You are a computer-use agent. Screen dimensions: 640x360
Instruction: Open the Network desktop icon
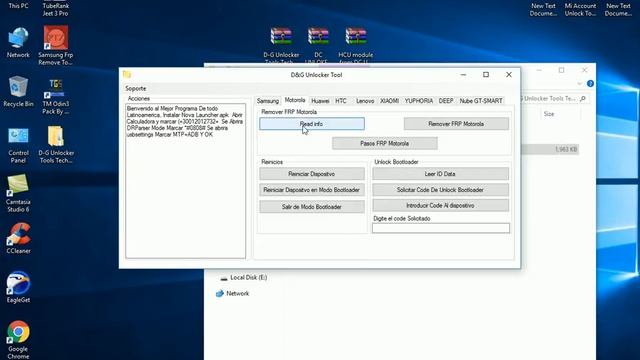coord(18,42)
